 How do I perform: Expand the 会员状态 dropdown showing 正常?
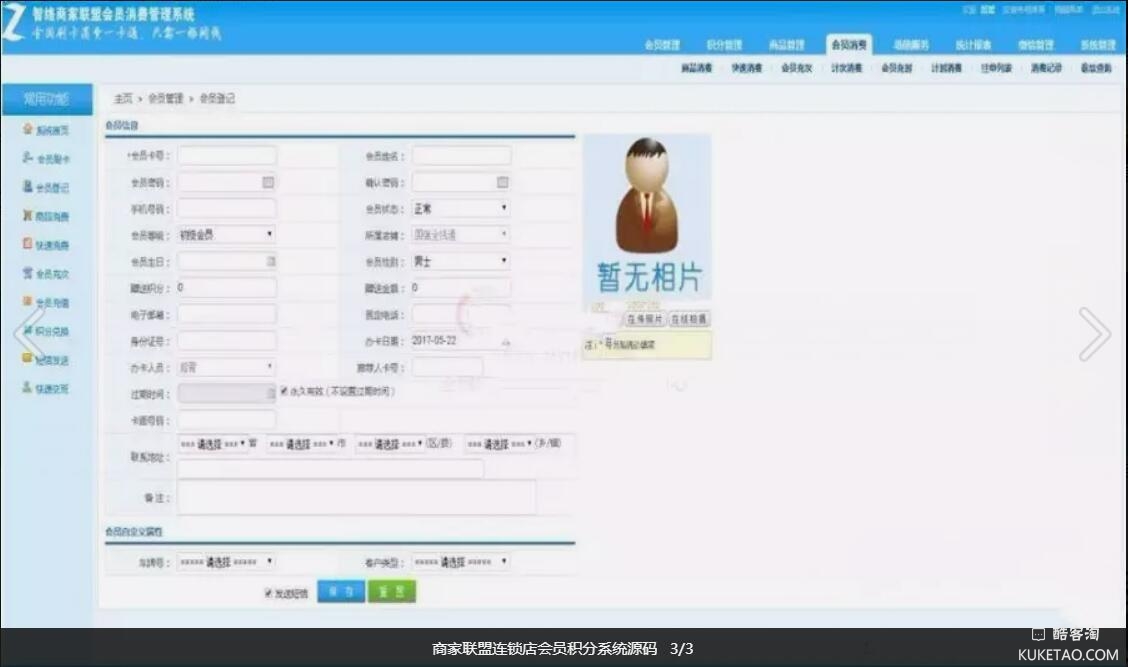pyautogui.click(x=461, y=208)
